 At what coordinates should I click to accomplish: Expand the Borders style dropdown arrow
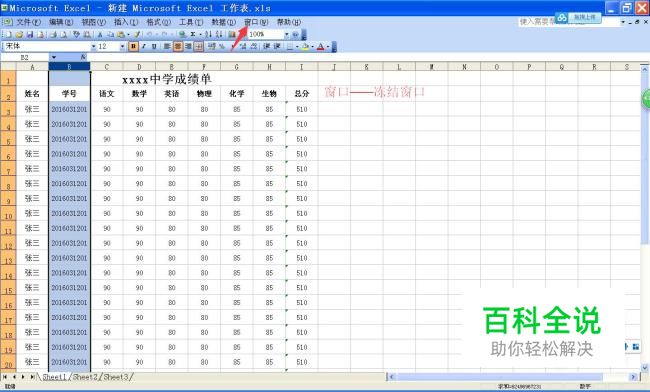pyautogui.click(x=297, y=46)
